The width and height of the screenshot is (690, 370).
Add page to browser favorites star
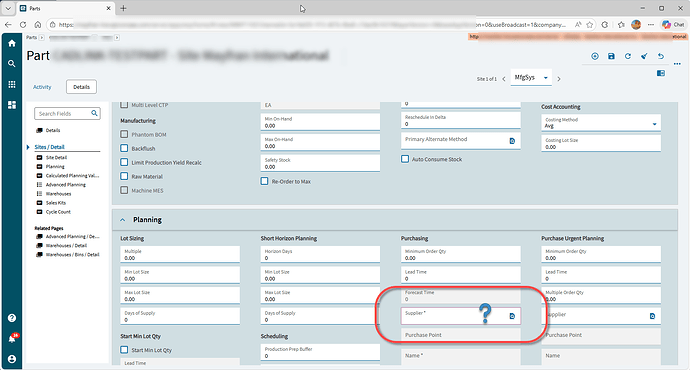tap(590, 25)
